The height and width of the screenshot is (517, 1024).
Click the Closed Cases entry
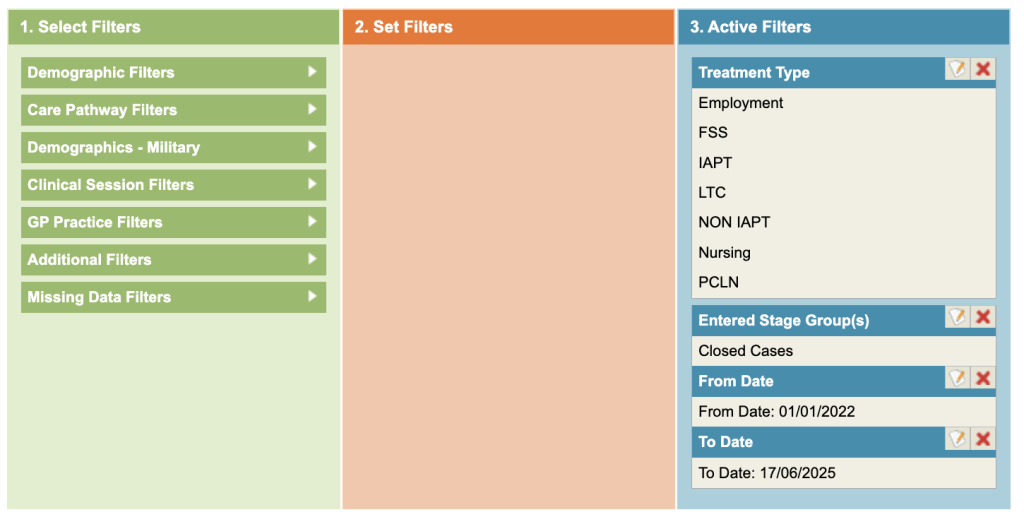pos(745,351)
